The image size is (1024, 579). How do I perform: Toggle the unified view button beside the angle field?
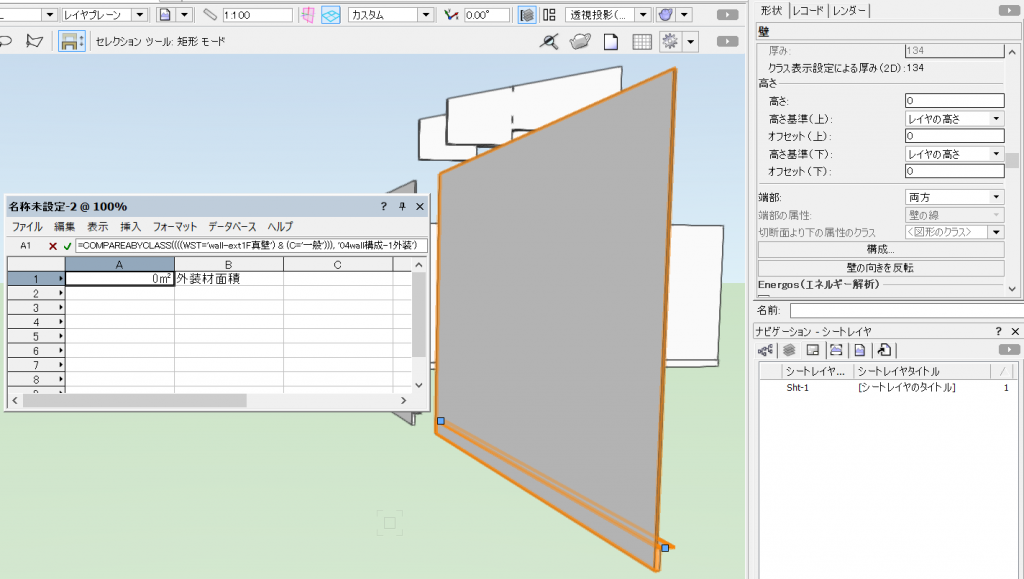tap(527, 15)
